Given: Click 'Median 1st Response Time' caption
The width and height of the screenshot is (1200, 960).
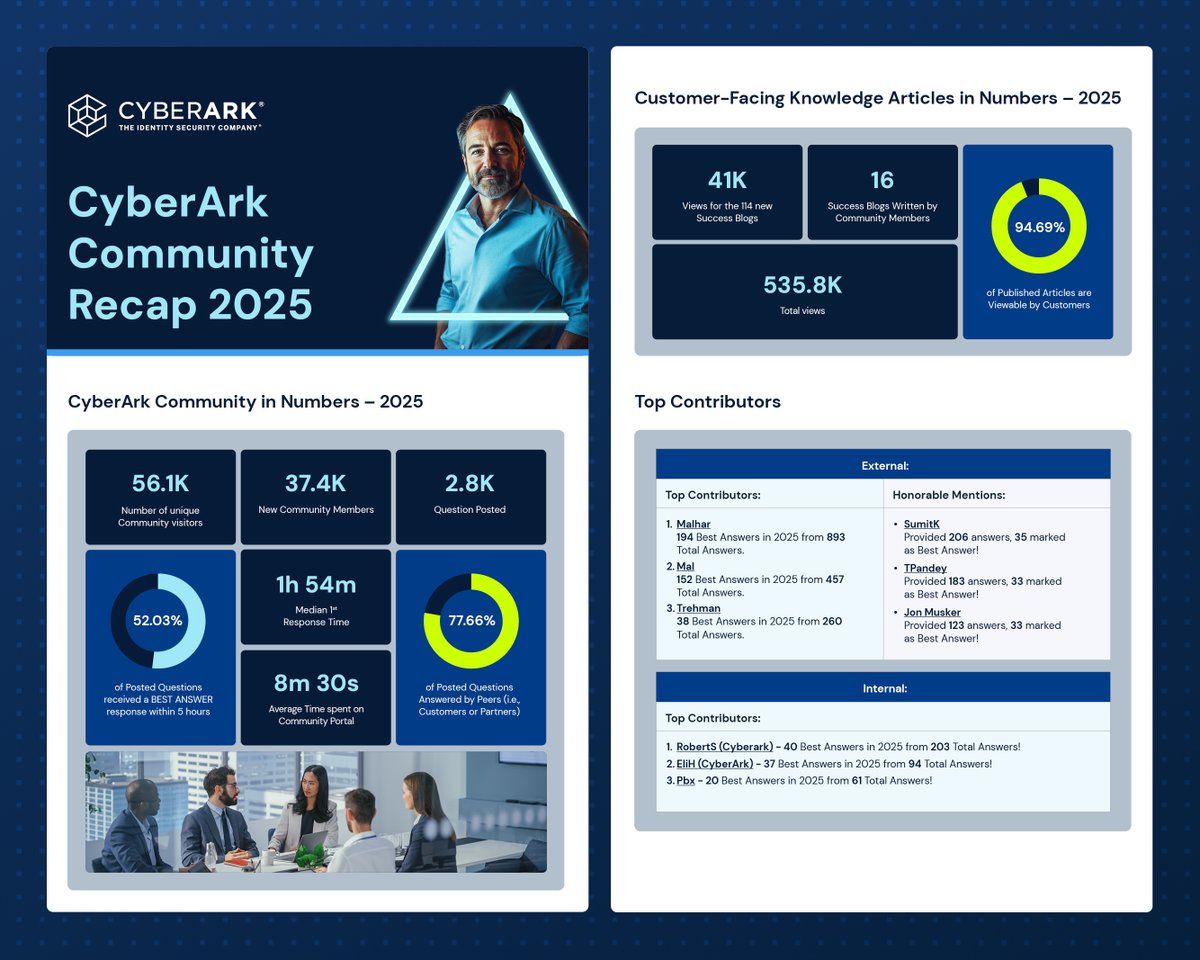Looking at the screenshot, I should point(316,615).
